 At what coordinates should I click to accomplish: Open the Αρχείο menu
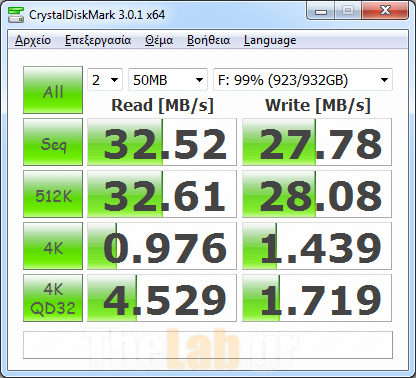[x=33, y=40]
